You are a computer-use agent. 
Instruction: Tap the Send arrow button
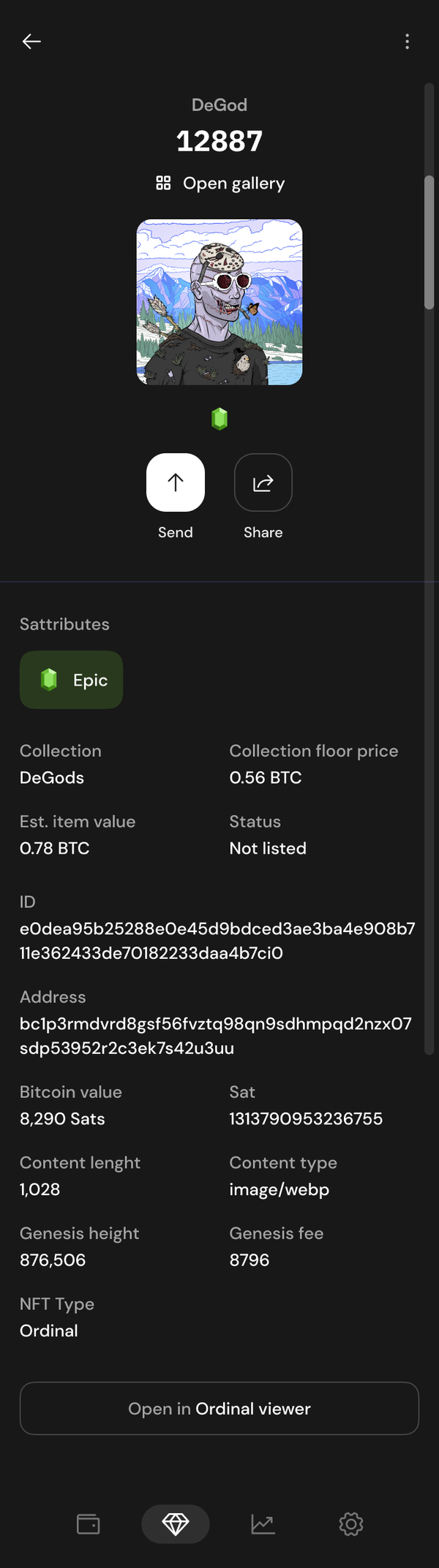click(x=176, y=482)
